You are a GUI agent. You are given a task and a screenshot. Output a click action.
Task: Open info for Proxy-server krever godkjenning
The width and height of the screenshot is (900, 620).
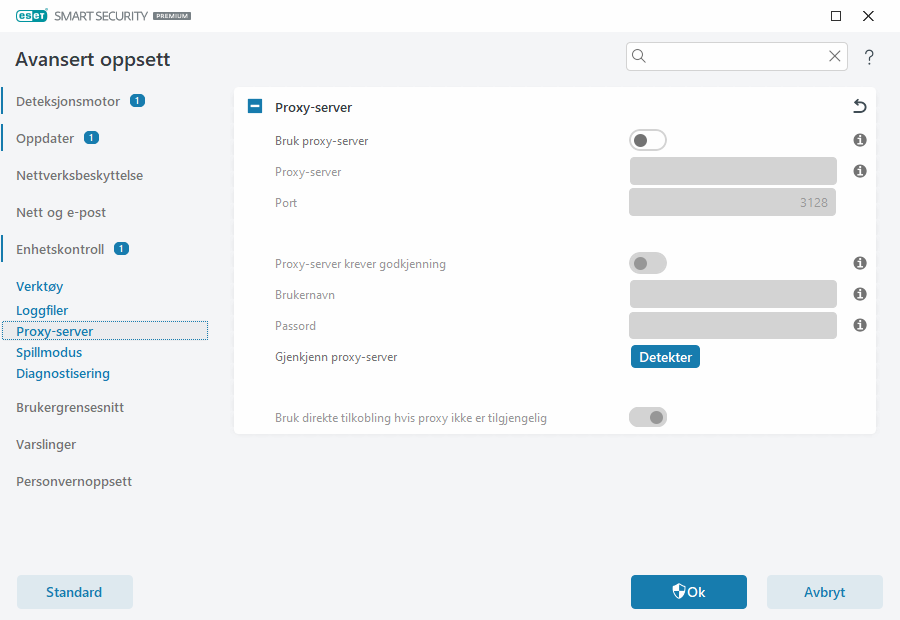(859, 263)
